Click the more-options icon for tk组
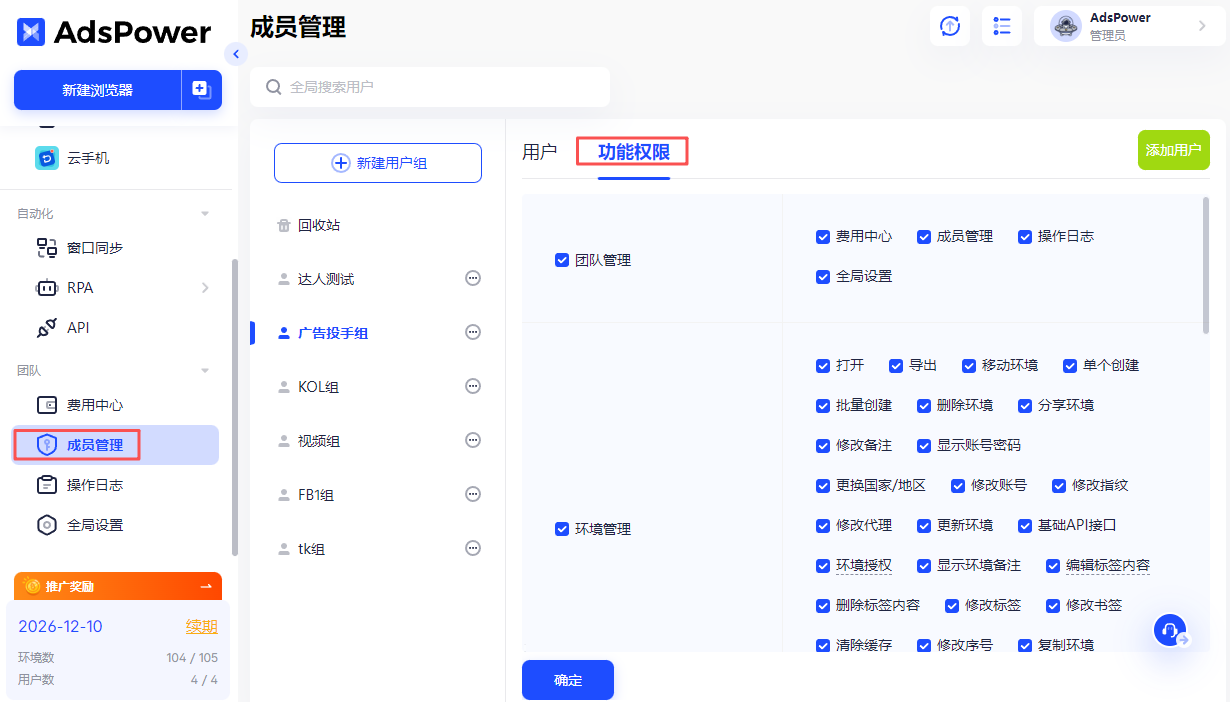The image size is (1230, 702). click(x=473, y=549)
